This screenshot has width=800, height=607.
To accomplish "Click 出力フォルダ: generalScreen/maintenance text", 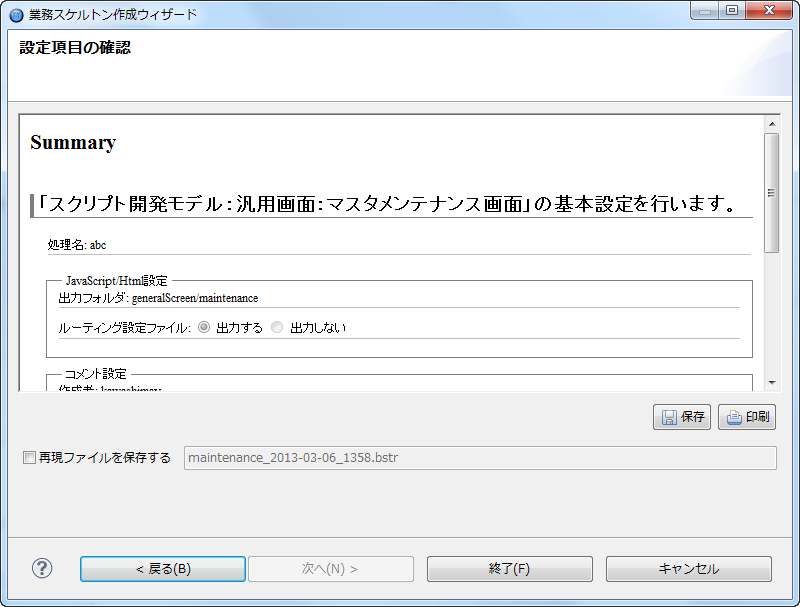I will pyautogui.click(x=158, y=298).
